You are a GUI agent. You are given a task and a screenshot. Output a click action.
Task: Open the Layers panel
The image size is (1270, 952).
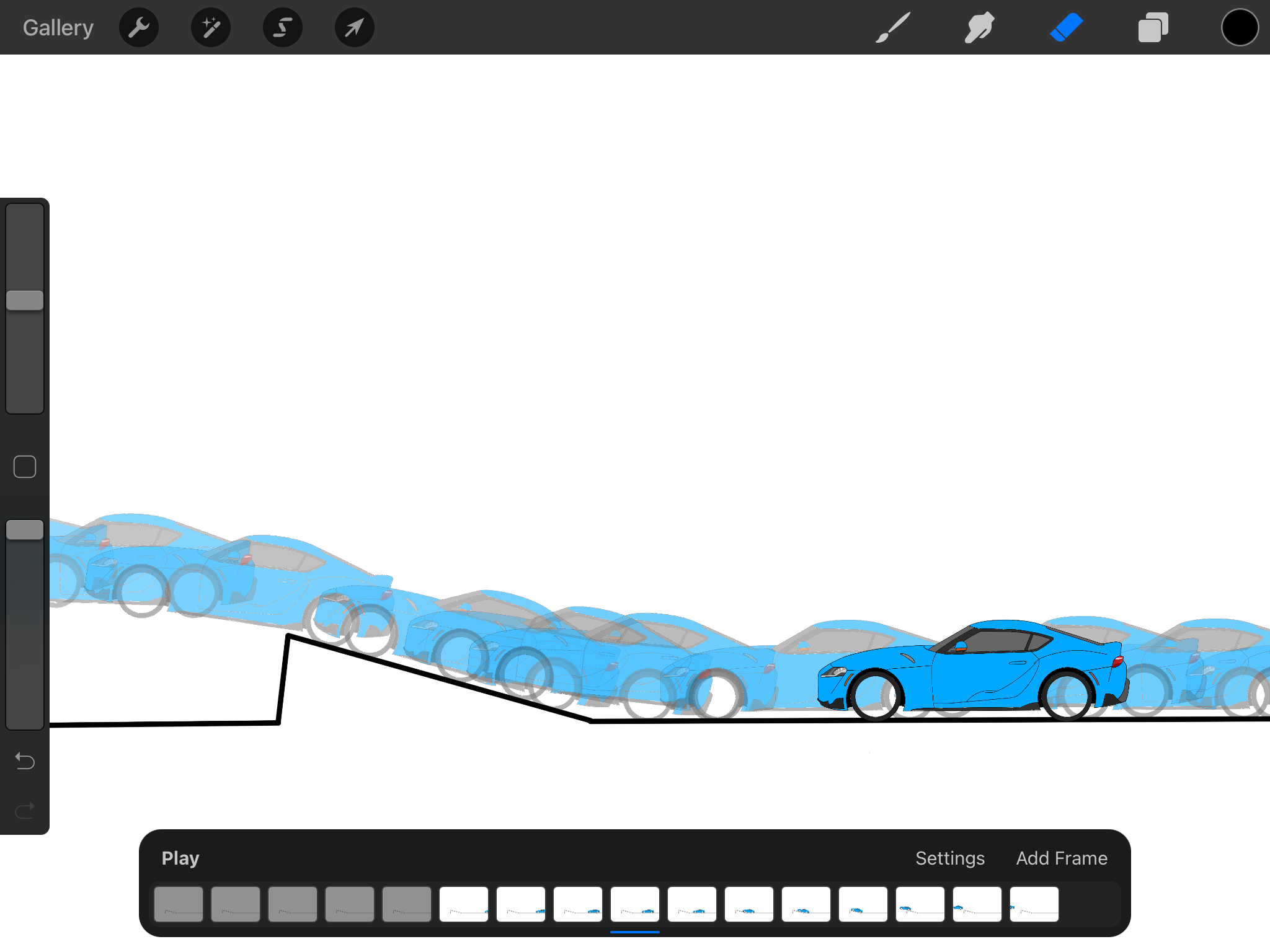1153,27
